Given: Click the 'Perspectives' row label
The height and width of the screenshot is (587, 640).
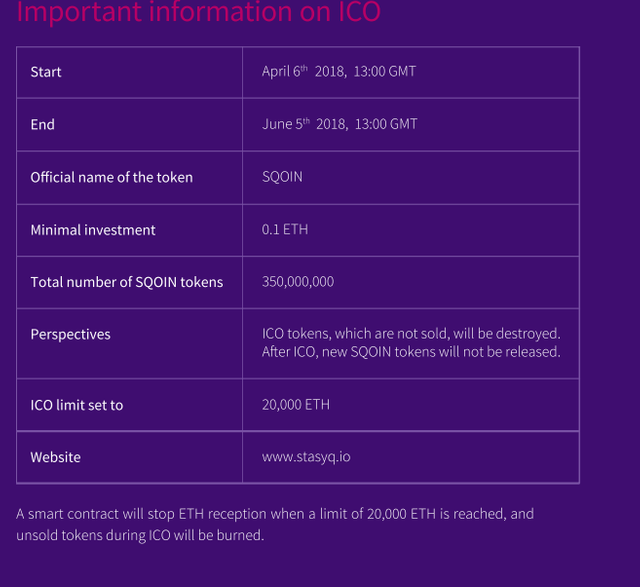Looking at the screenshot, I should pos(71,334).
